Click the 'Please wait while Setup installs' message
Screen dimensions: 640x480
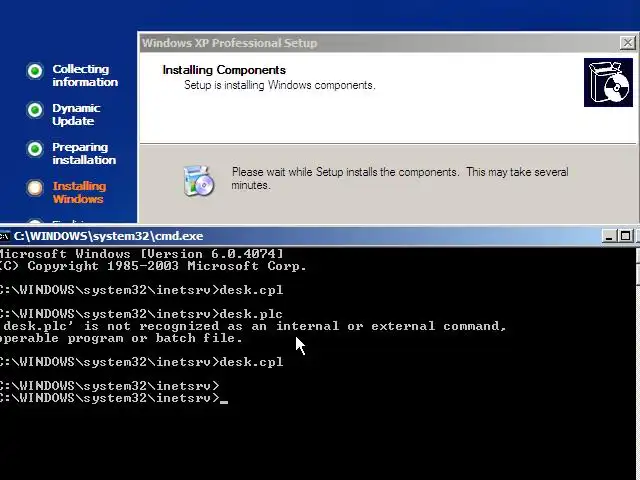[x=400, y=178]
